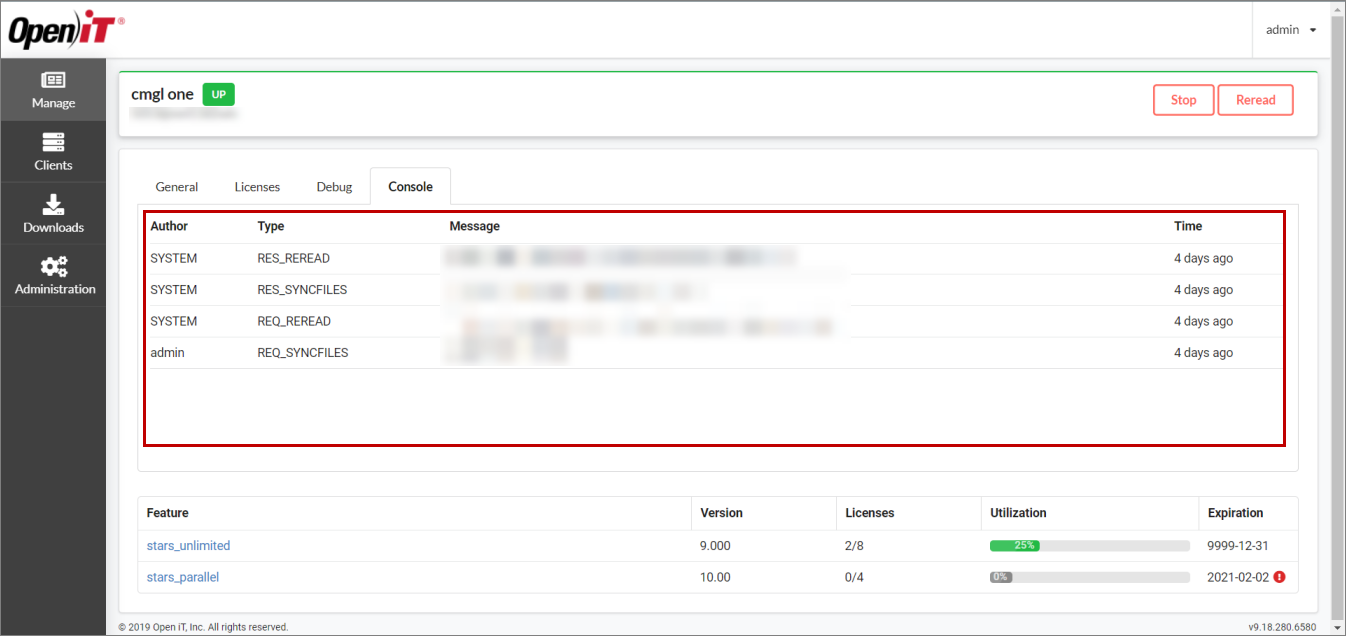Click the red expiration warning icon
The height and width of the screenshot is (636, 1346).
coord(1279,577)
